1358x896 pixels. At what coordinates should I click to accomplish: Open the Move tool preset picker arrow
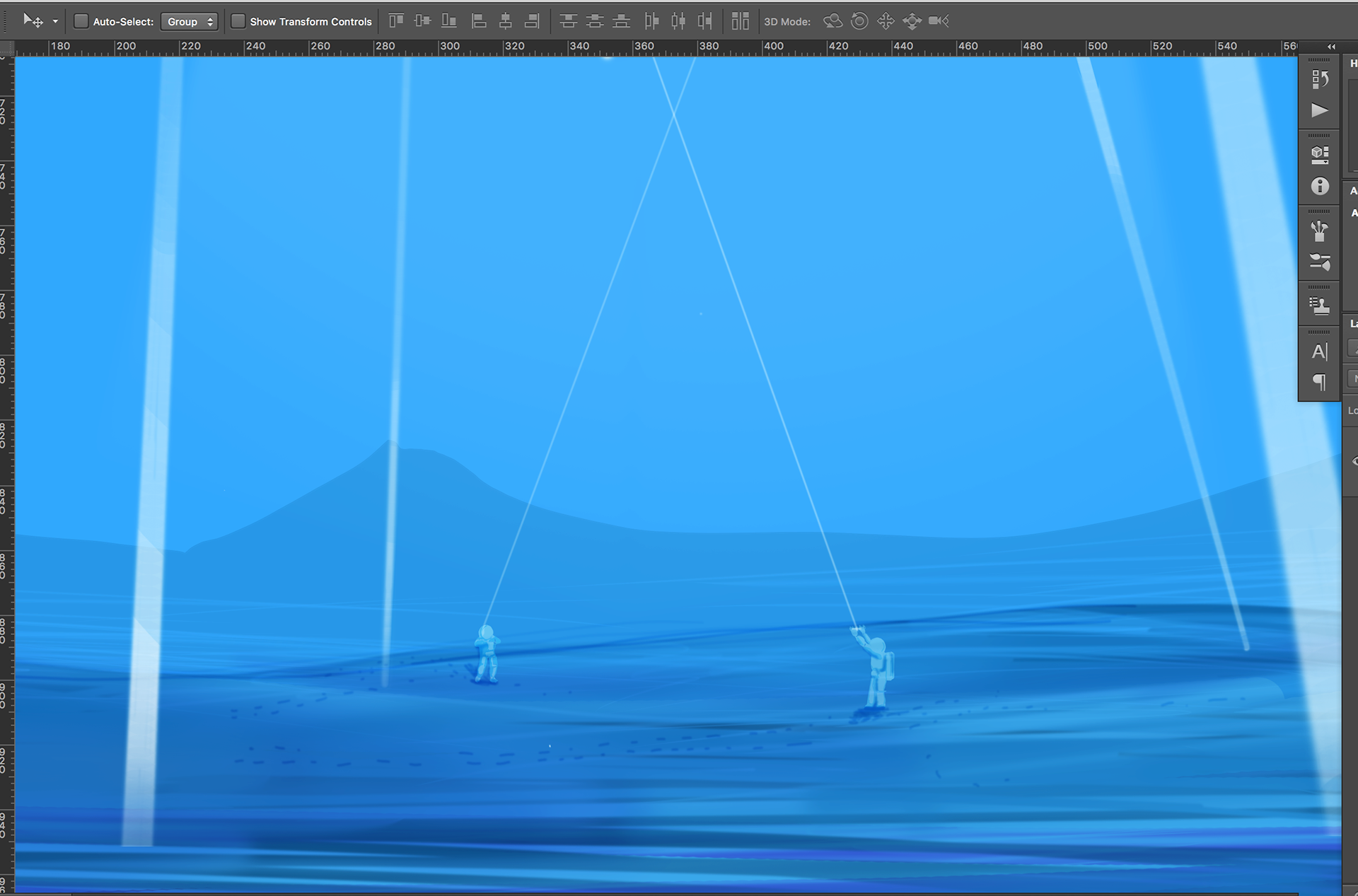tap(55, 21)
